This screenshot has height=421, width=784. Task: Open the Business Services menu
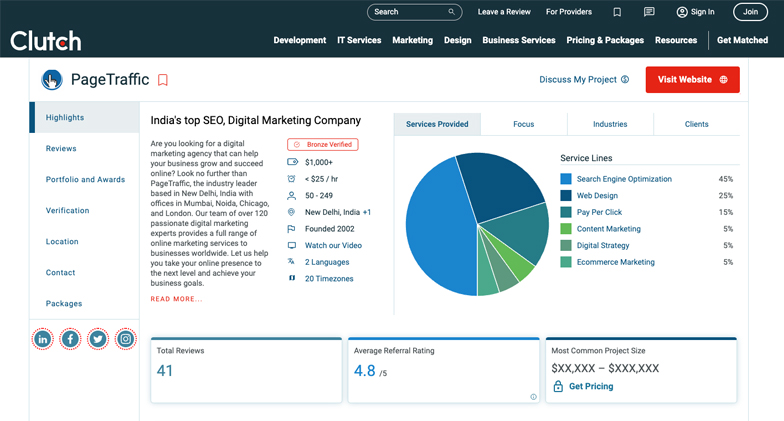[x=518, y=40]
